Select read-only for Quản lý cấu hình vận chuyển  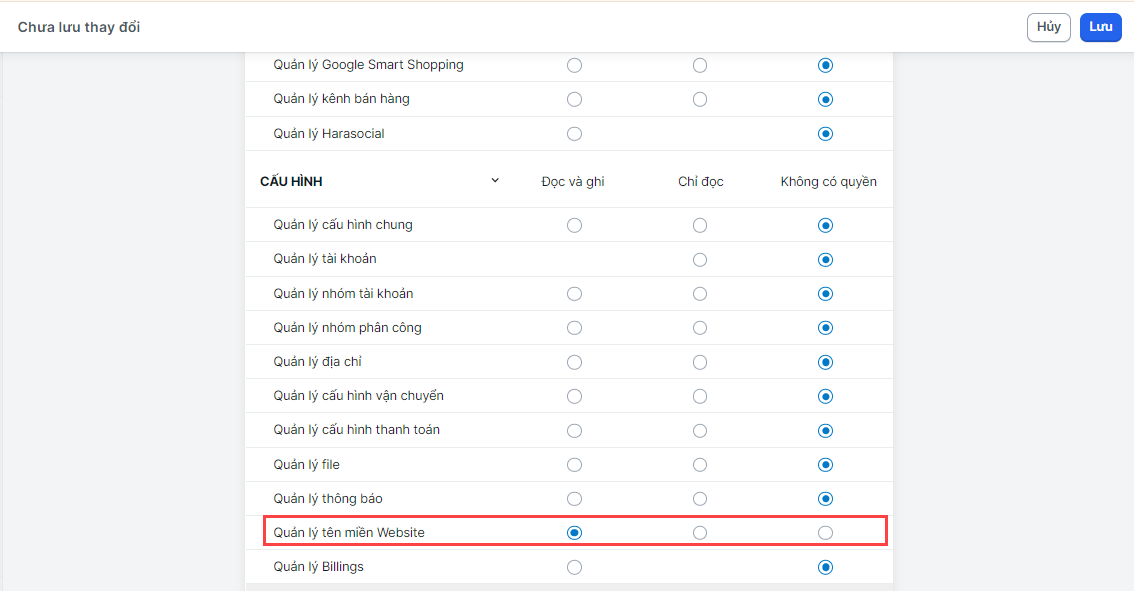point(700,396)
